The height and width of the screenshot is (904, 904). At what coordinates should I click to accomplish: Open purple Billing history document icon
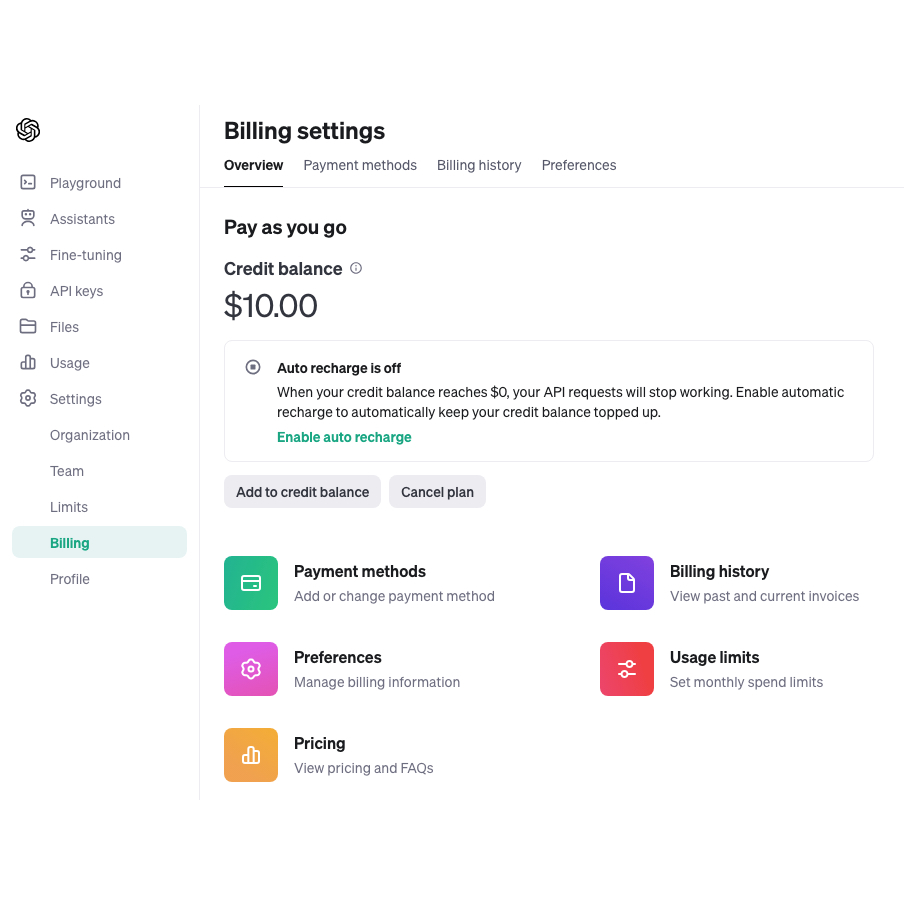627,583
